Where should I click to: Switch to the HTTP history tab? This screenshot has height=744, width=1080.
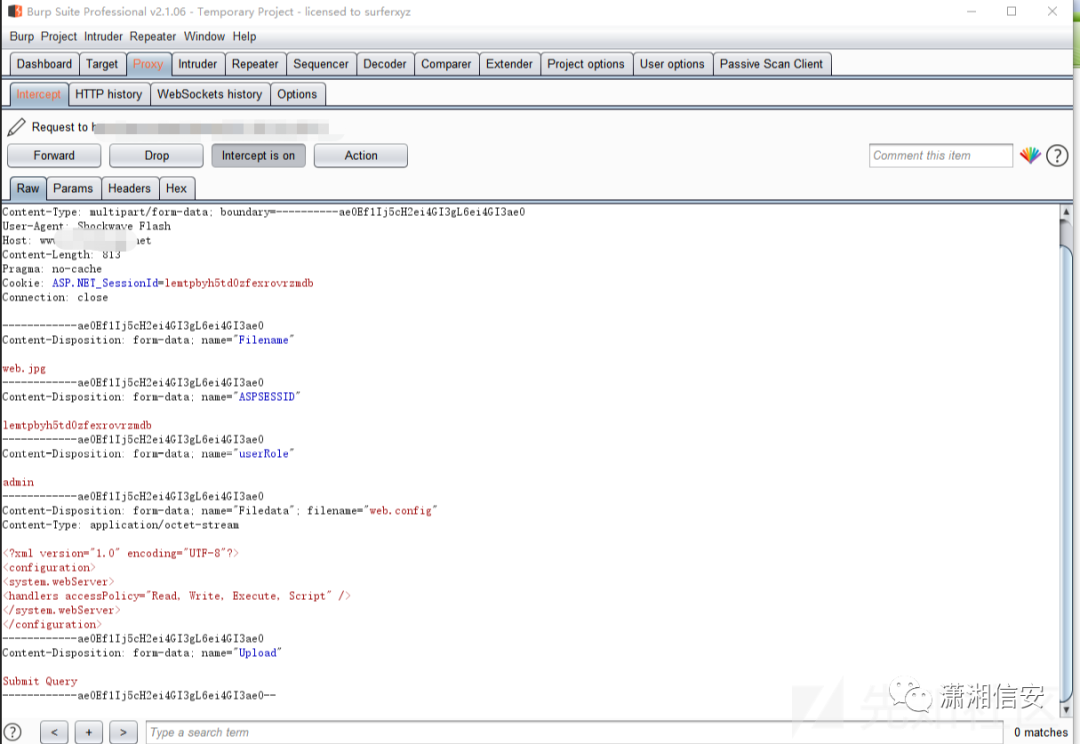109,94
